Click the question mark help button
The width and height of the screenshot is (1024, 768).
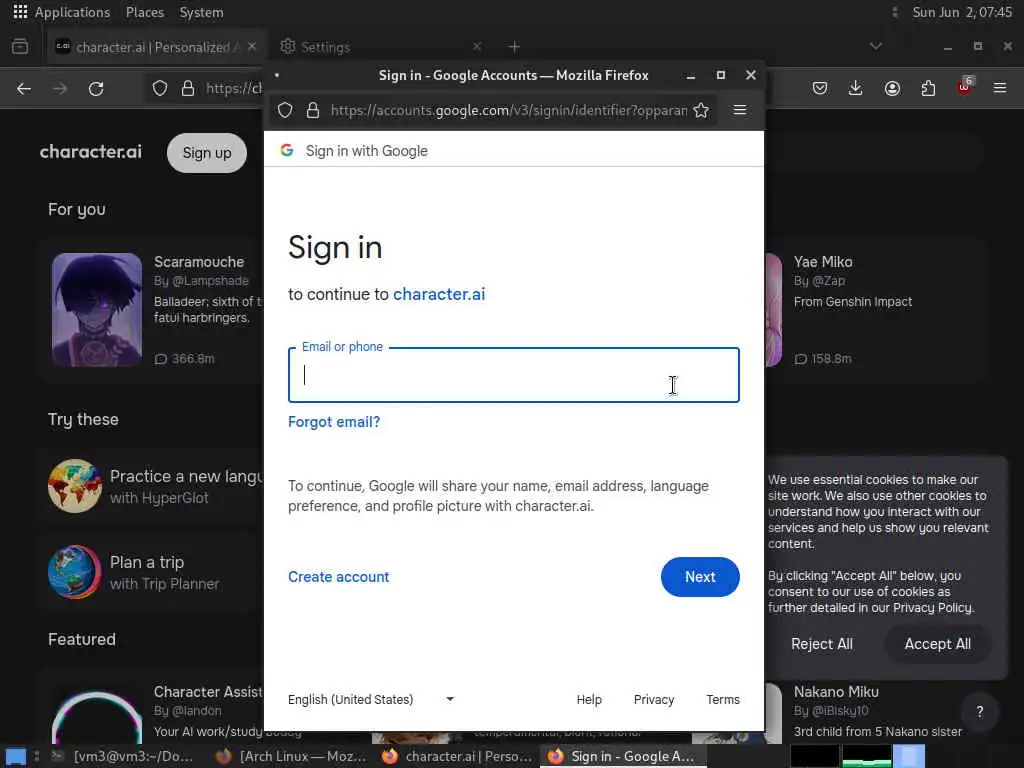(x=980, y=712)
